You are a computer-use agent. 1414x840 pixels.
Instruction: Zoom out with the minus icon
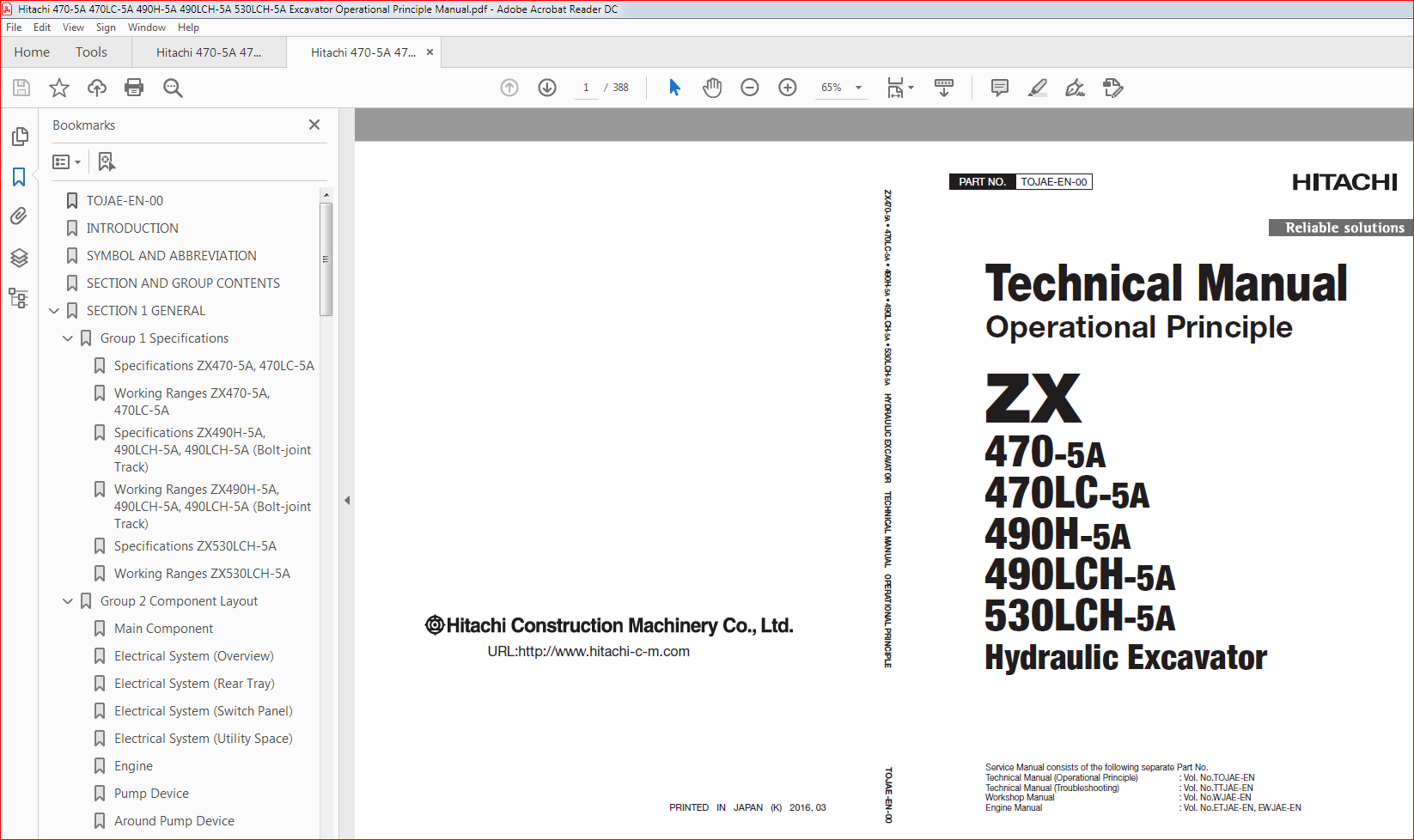(750, 88)
